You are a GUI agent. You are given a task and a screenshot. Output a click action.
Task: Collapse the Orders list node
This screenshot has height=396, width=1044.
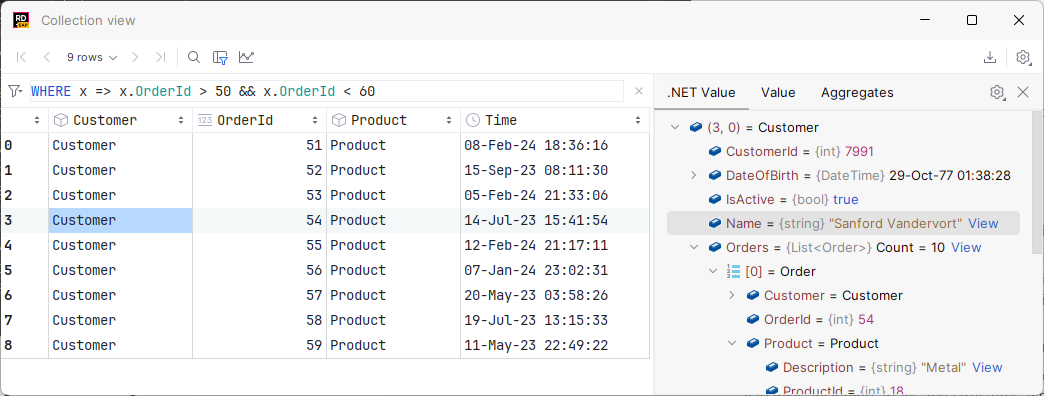tap(693, 248)
